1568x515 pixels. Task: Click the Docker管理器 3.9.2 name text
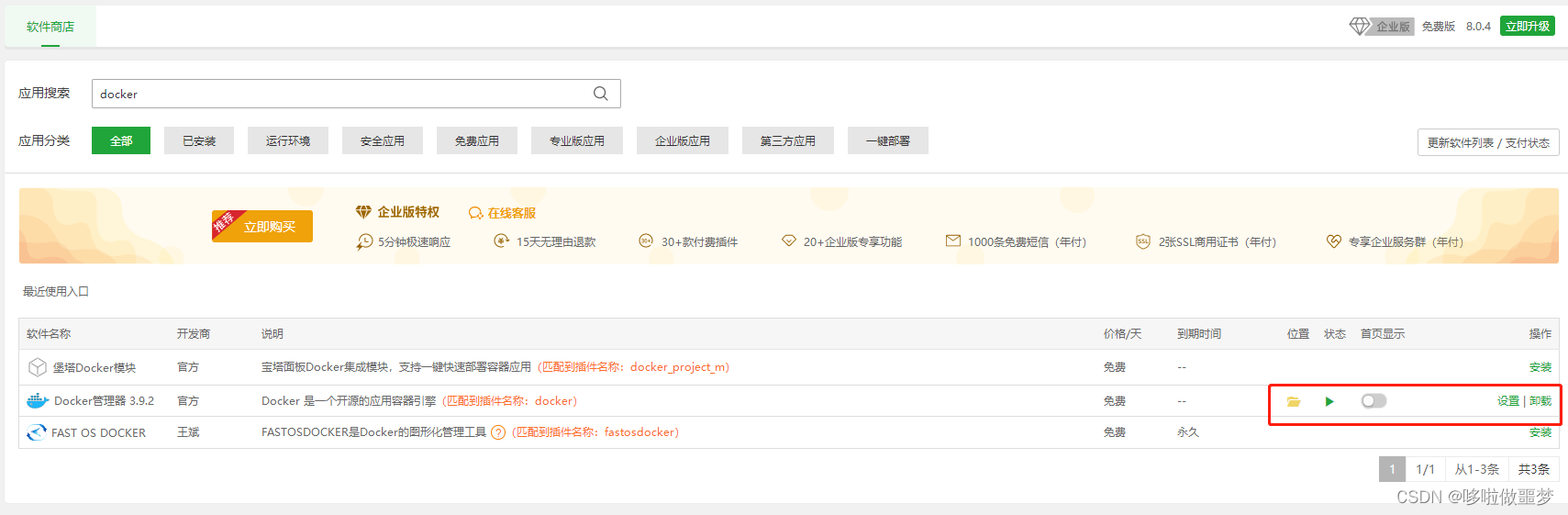coord(104,401)
